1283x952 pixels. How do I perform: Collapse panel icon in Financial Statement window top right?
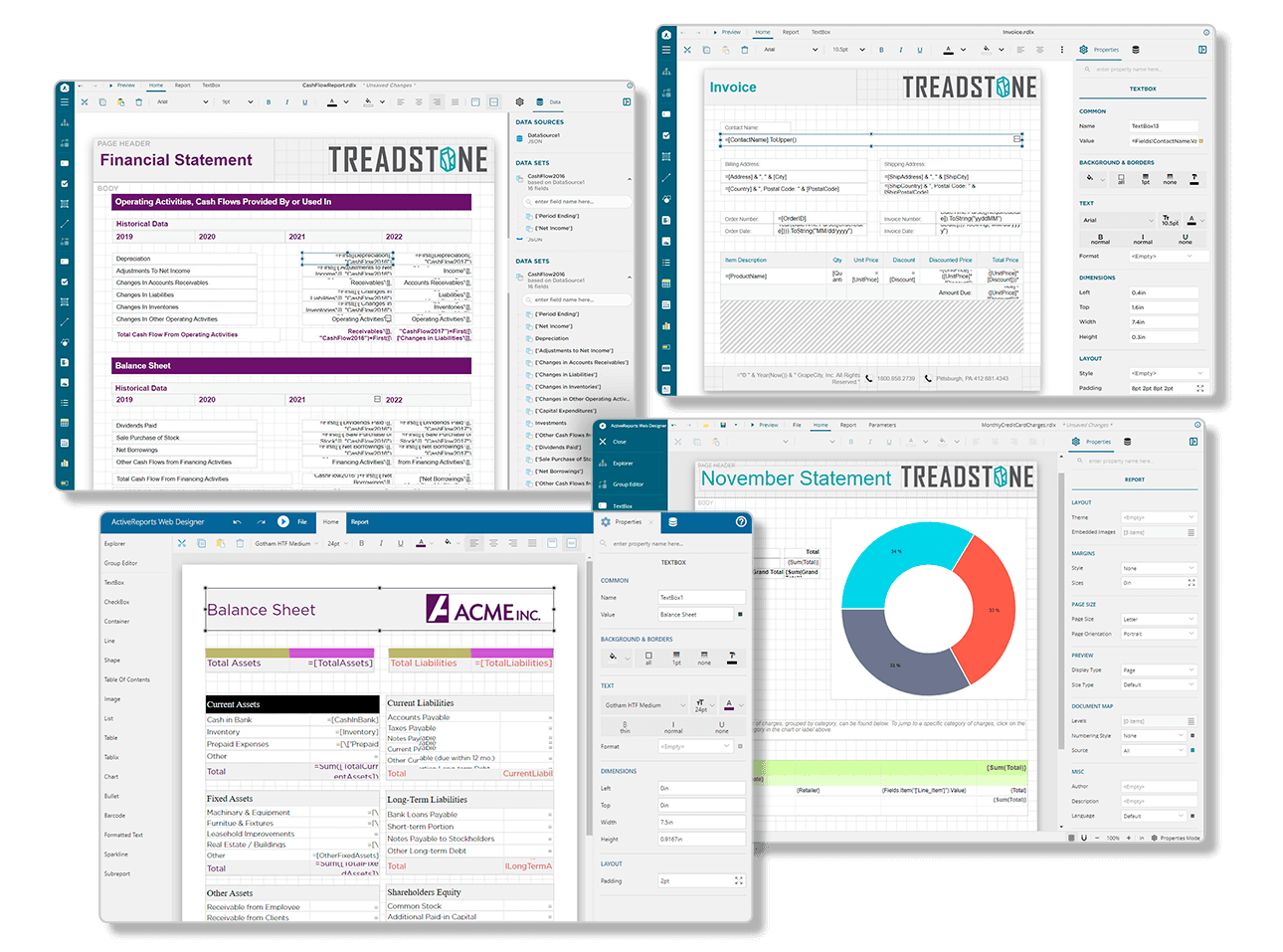coord(627,101)
